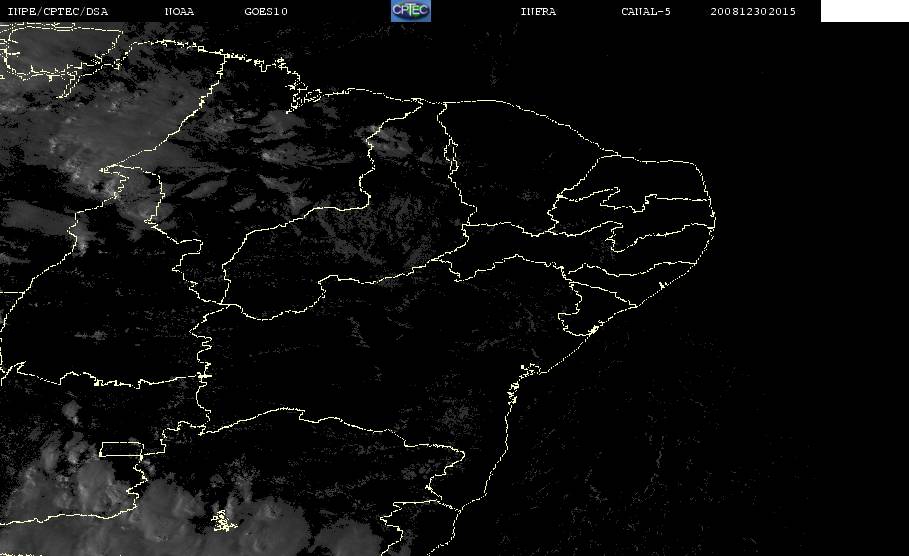Click the small rectangular Distrito Federal outline
This screenshot has height=556, width=909.
pos(121,449)
